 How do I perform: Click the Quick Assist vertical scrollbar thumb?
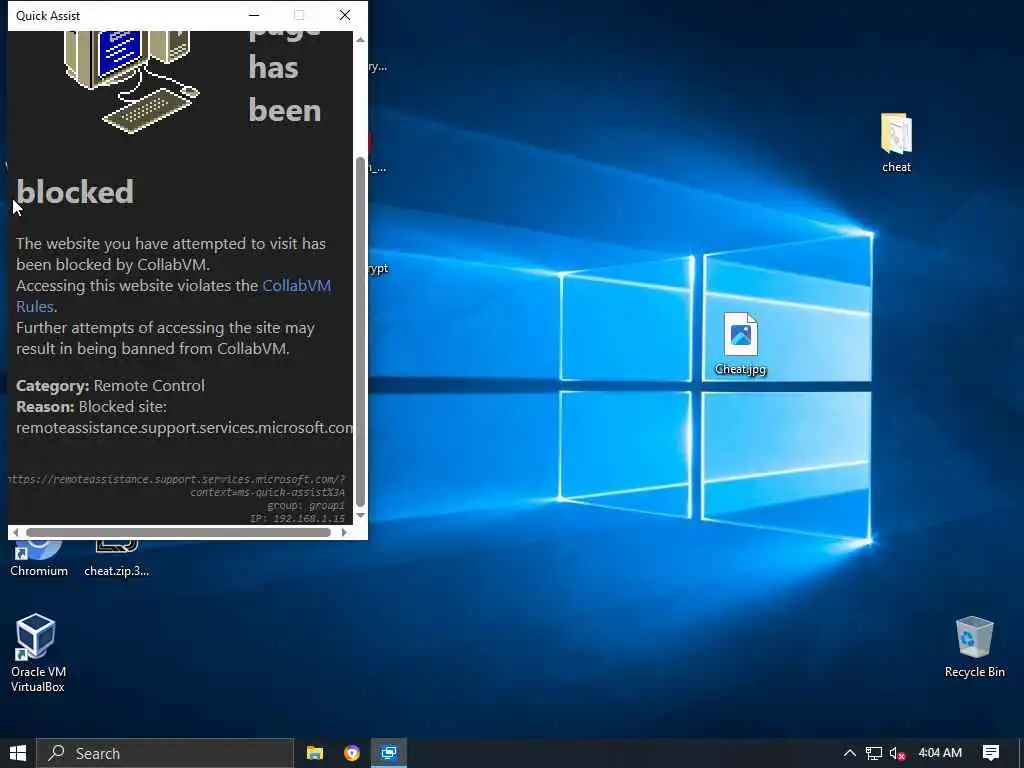point(360,332)
